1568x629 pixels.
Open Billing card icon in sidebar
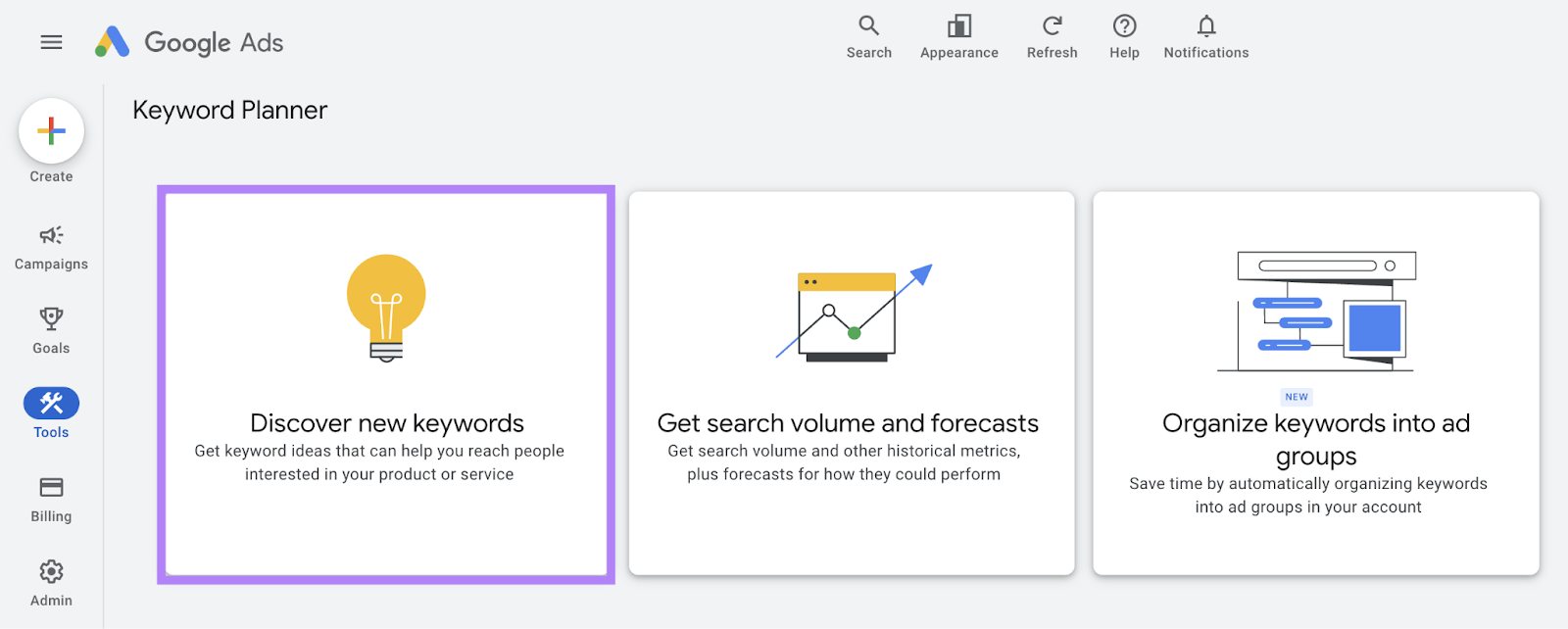point(51,499)
